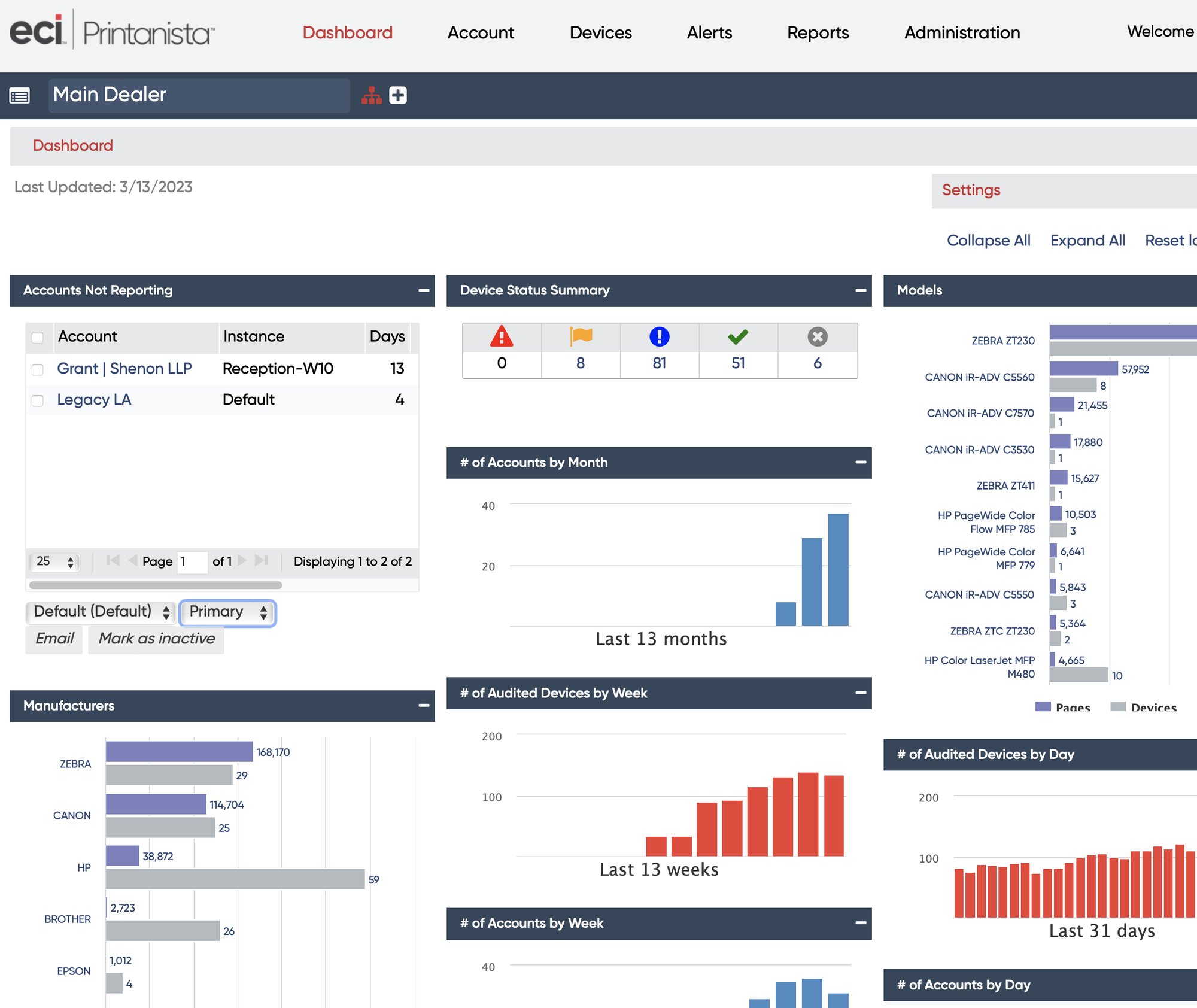Click the count 6 under gray X

[x=817, y=363]
